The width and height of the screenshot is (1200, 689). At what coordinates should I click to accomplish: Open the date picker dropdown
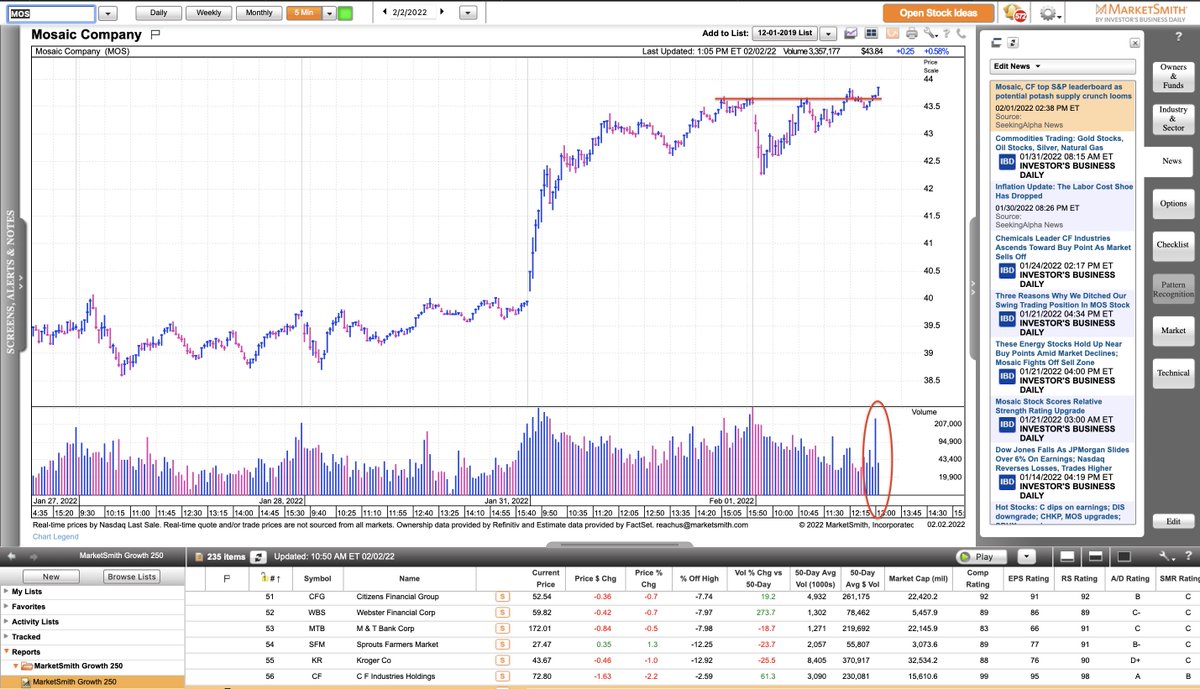pos(468,13)
